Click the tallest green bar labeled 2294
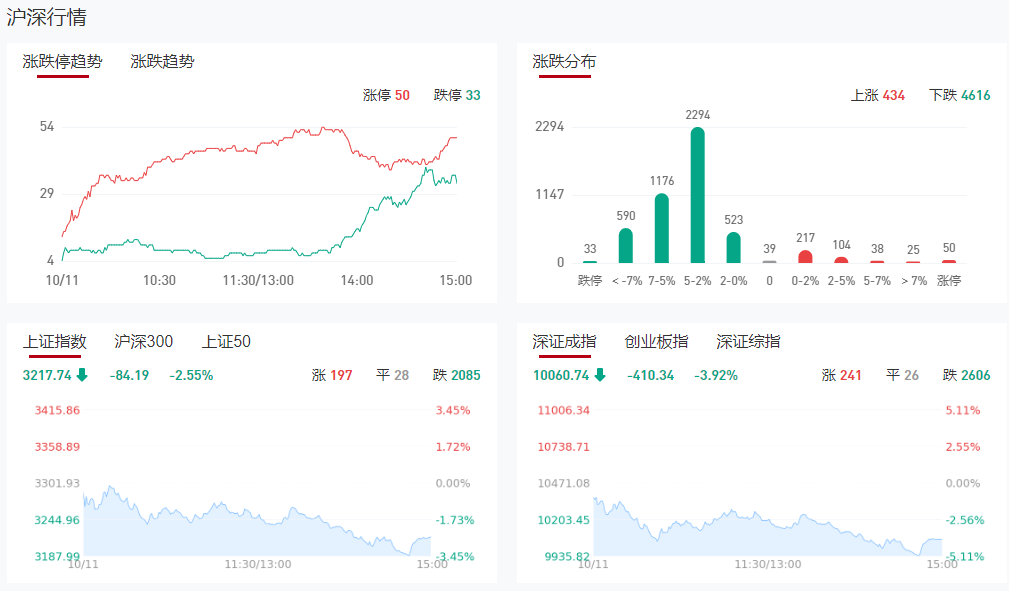Image resolution: width=1009 pixels, height=591 pixels. pos(697,195)
